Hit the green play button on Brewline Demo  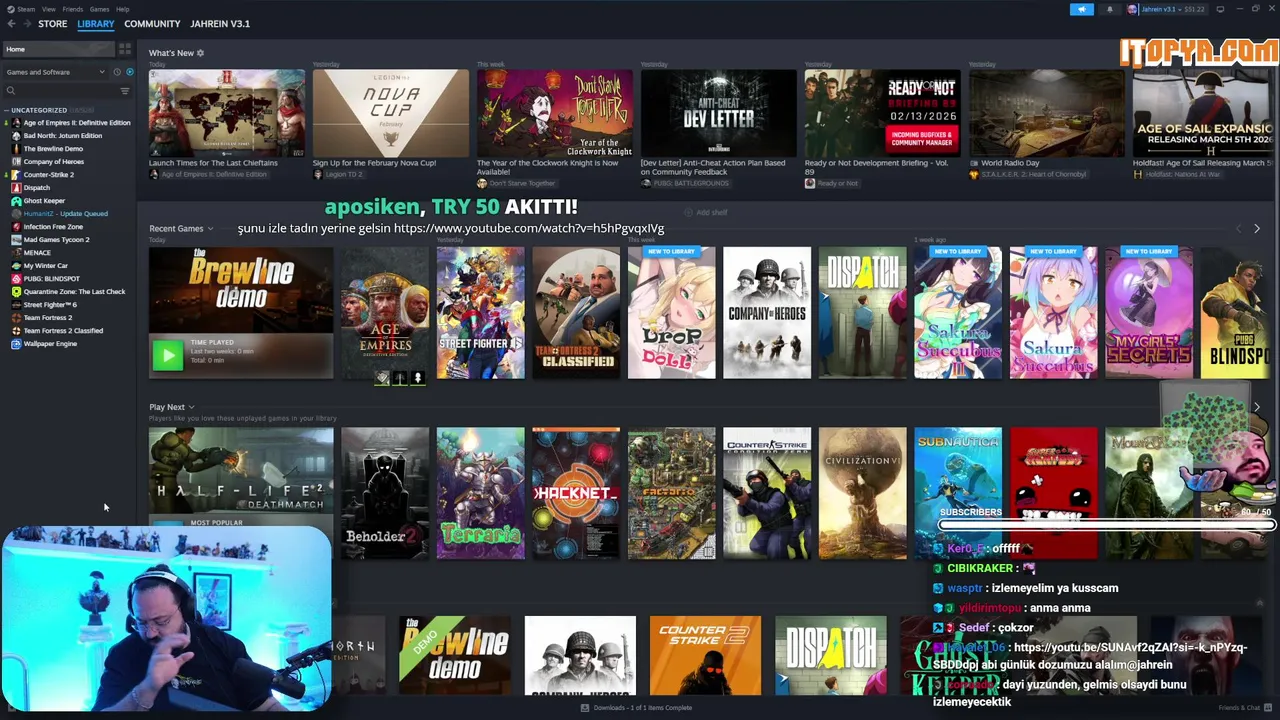(167, 354)
